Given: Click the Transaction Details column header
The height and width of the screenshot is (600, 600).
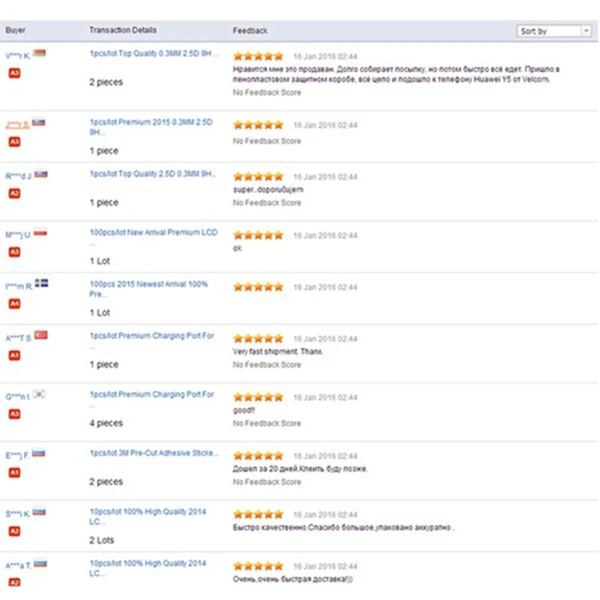Looking at the screenshot, I should click(x=122, y=31).
